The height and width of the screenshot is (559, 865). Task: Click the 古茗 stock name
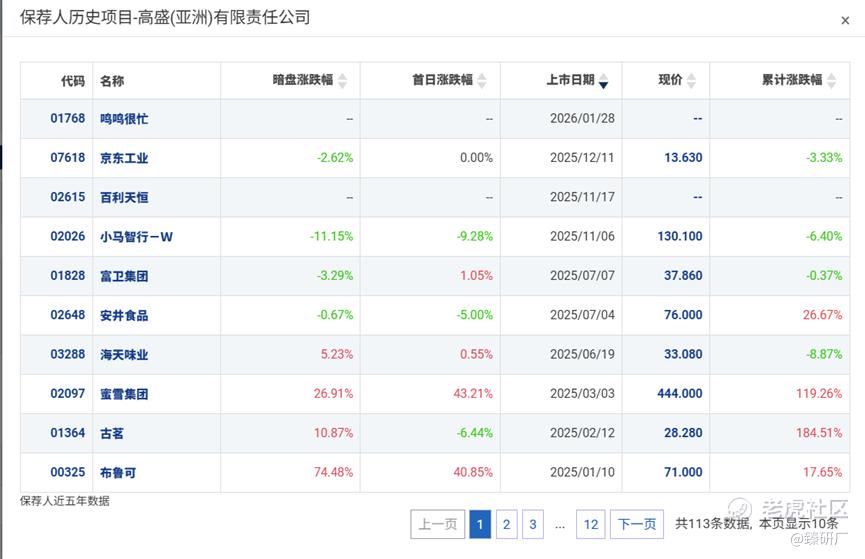(x=112, y=433)
